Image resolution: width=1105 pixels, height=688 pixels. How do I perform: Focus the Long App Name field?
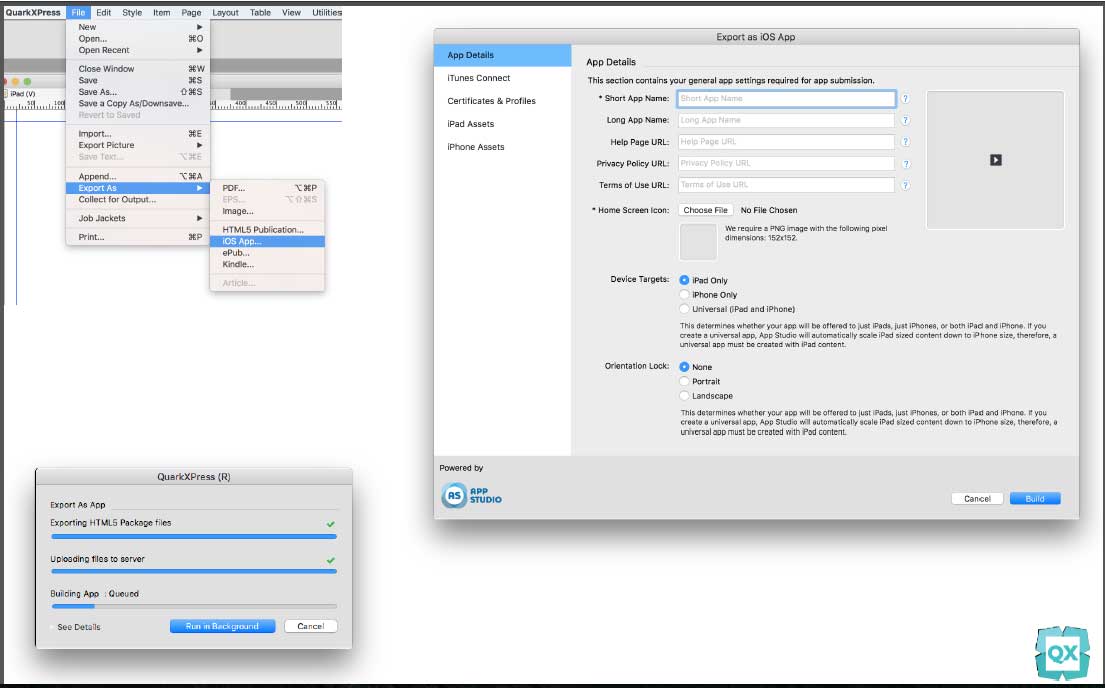(x=786, y=121)
